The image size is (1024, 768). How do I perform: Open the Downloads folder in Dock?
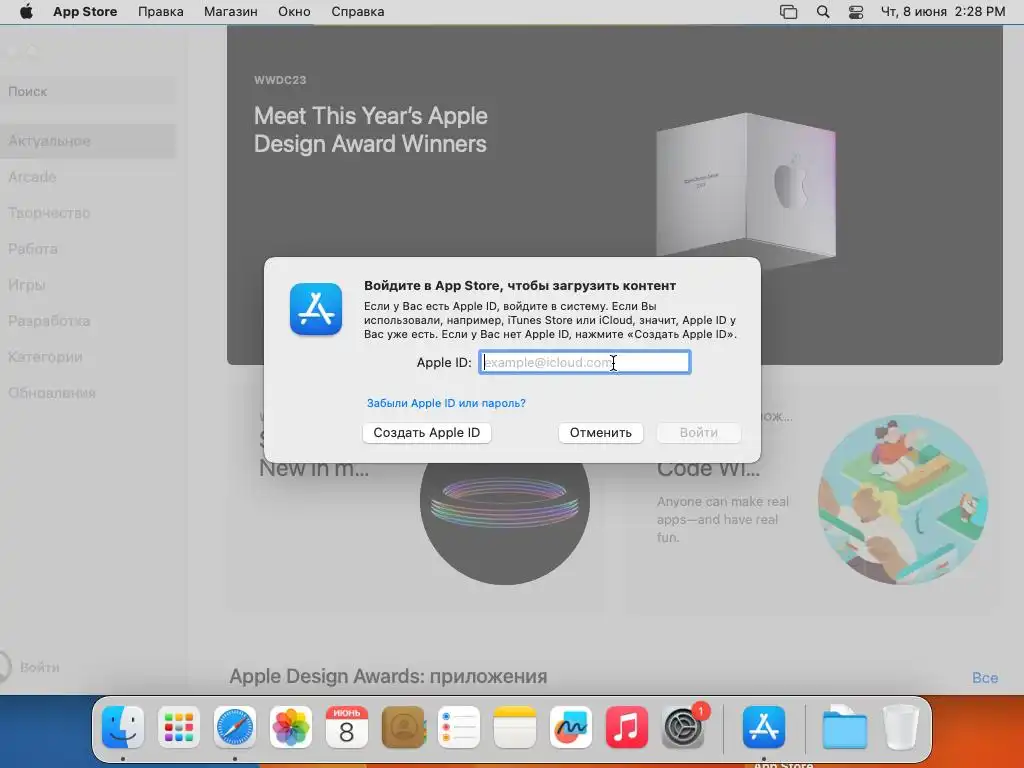pyautogui.click(x=844, y=726)
